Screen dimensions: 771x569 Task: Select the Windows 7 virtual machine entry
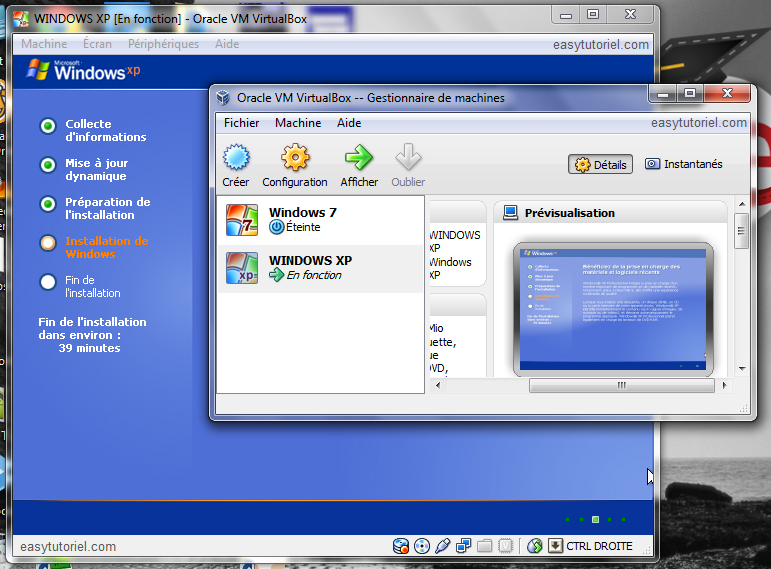click(321, 220)
